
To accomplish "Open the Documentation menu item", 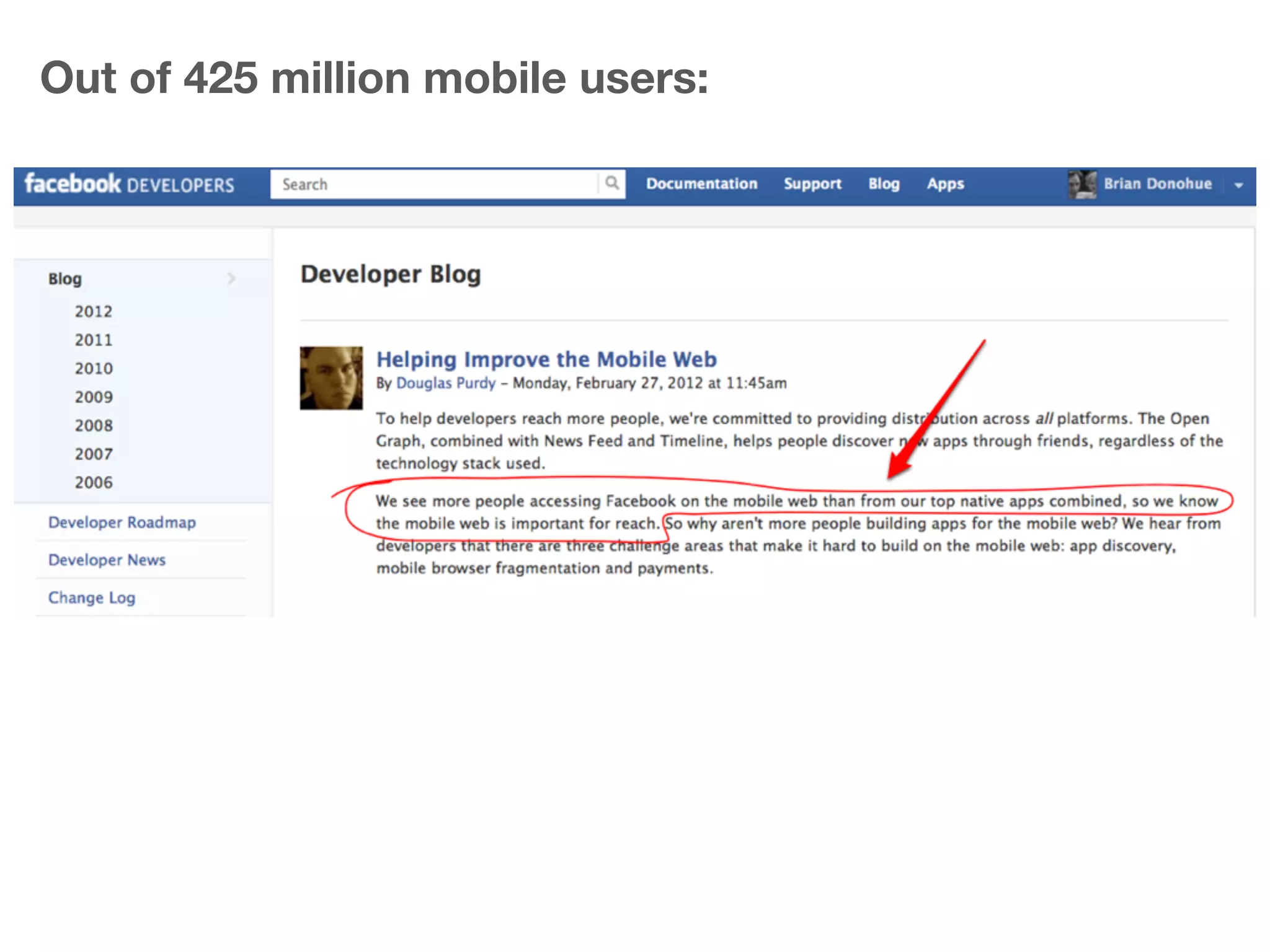I will [701, 184].
